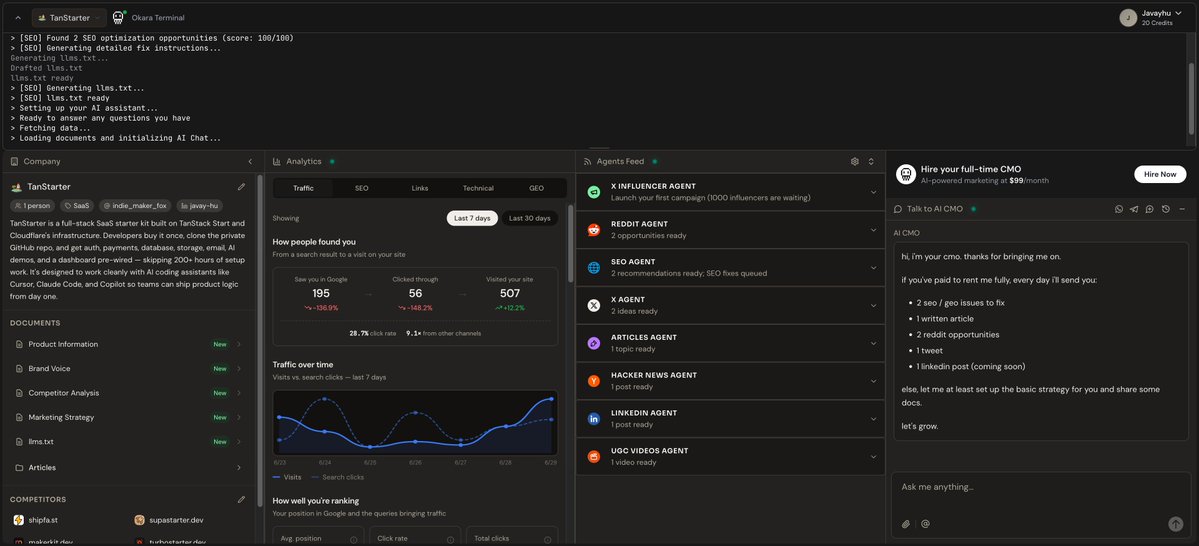
Task: Click the Reddit Agent logo icon
Action: coord(594,230)
